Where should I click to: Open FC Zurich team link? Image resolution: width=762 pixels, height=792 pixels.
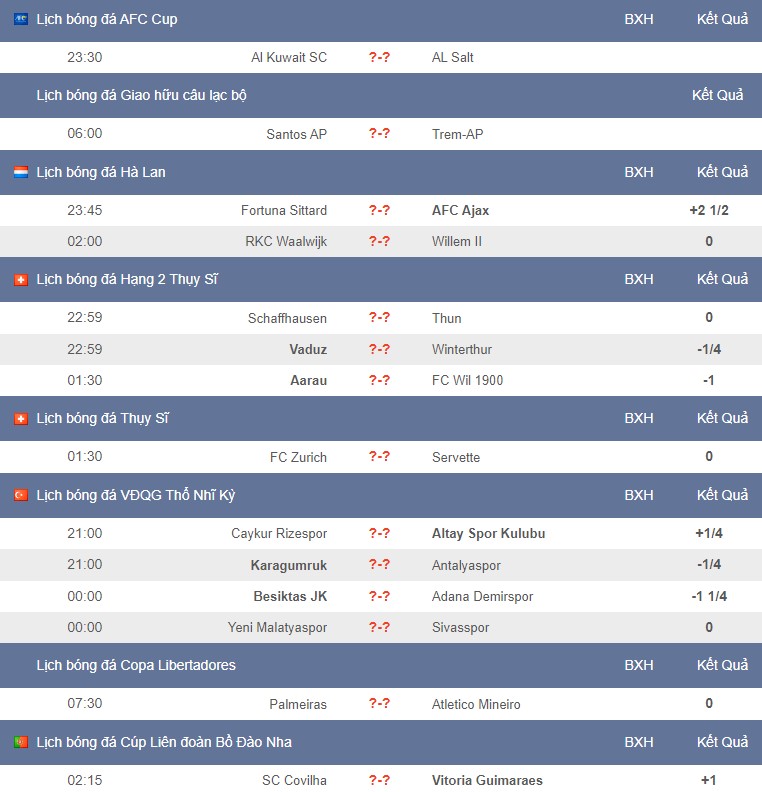pyautogui.click(x=298, y=457)
